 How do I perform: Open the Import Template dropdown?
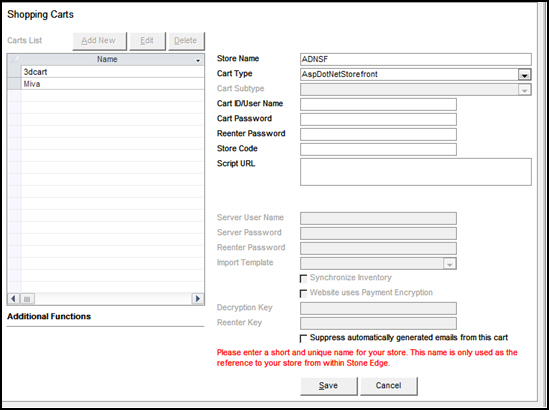pyautogui.click(x=449, y=264)
